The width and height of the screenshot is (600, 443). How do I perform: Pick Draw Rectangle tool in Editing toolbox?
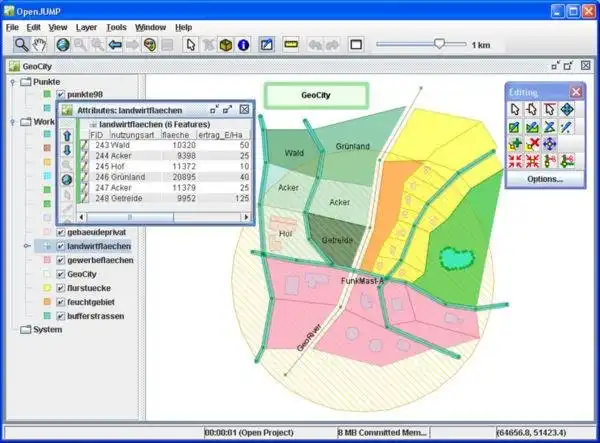(x=515, y=127)
